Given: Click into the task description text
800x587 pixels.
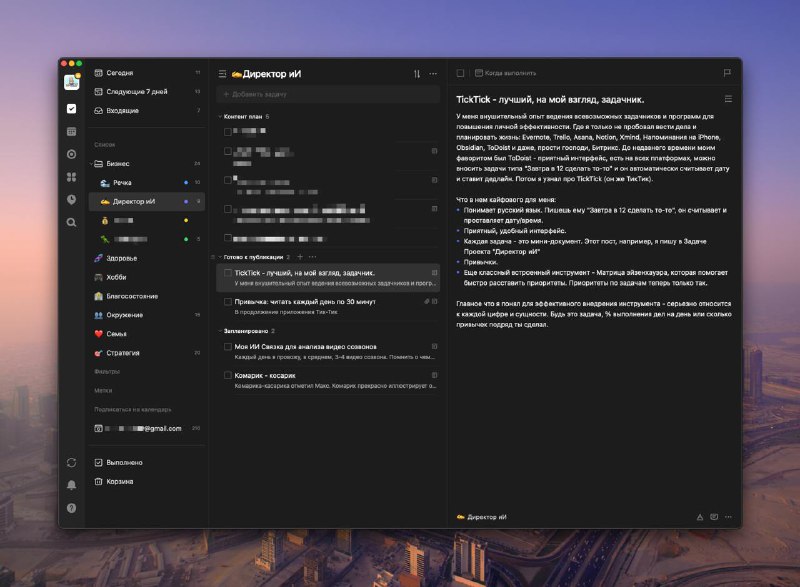Looking at the screenshot, I should (593, 220).
